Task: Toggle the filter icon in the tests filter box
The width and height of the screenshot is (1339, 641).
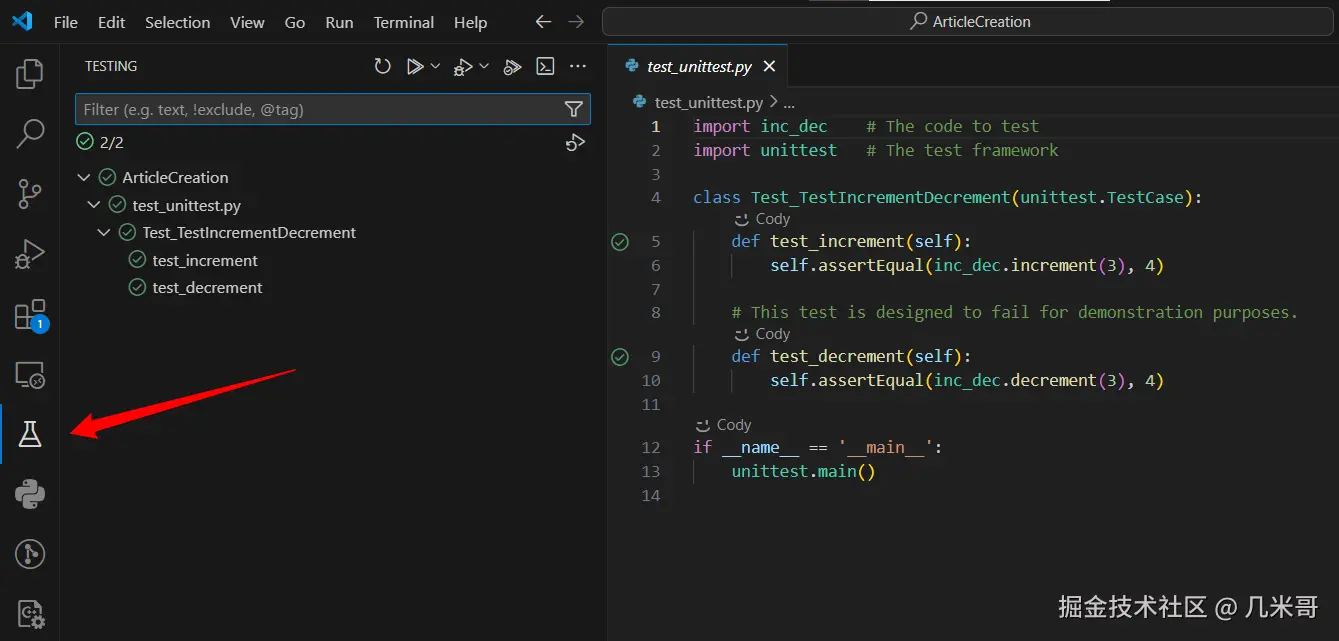Action: (x=573, y=109)
